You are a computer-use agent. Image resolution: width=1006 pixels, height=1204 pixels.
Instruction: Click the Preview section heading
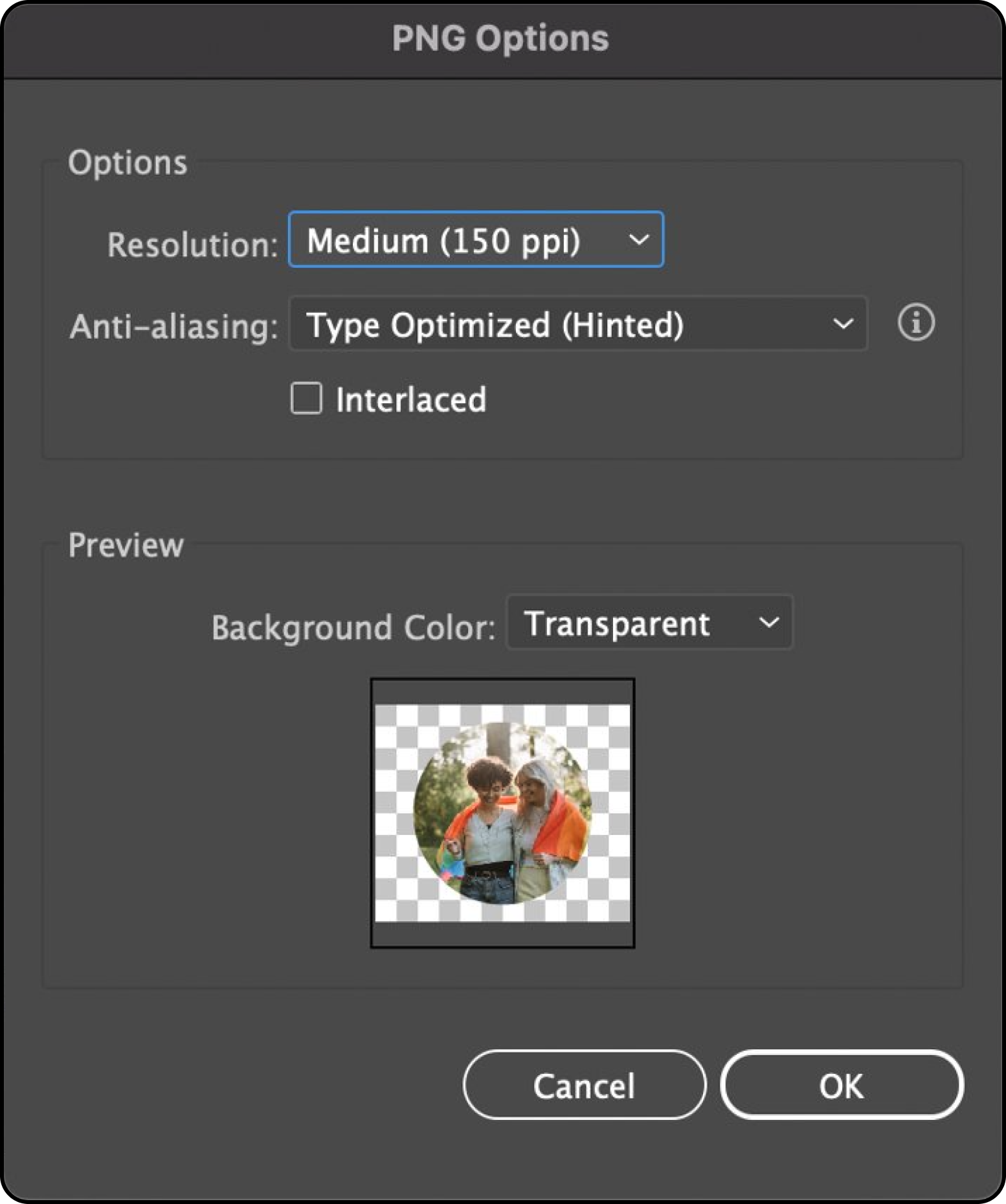126,545
